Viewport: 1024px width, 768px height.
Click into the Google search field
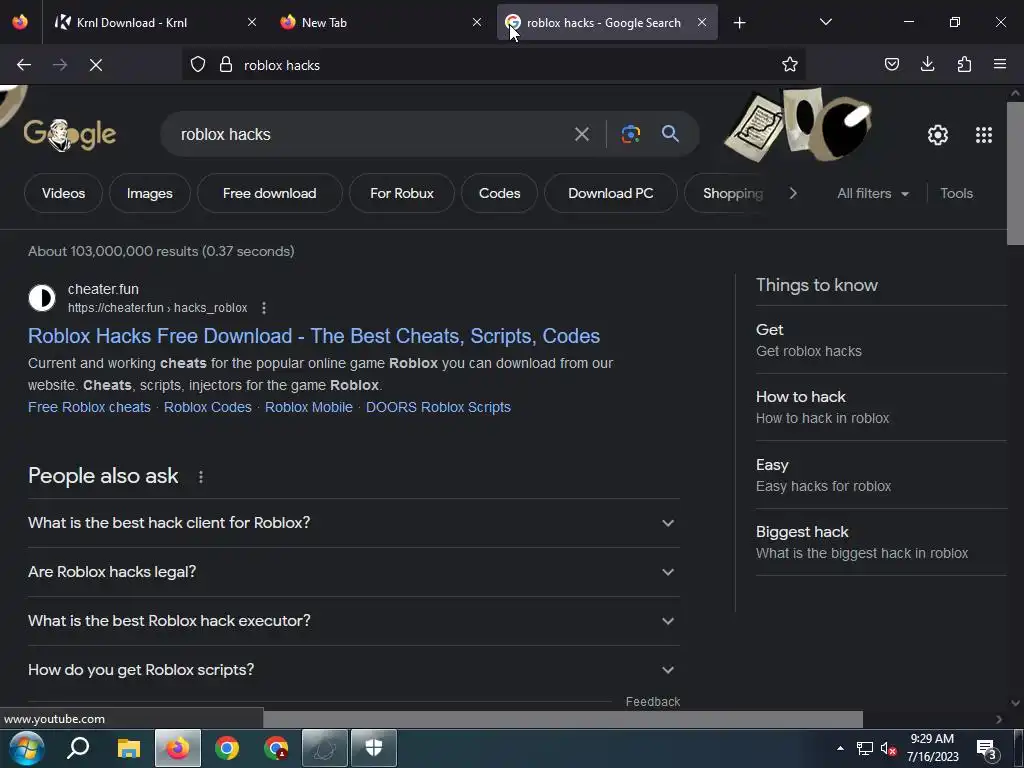[372, 135]
